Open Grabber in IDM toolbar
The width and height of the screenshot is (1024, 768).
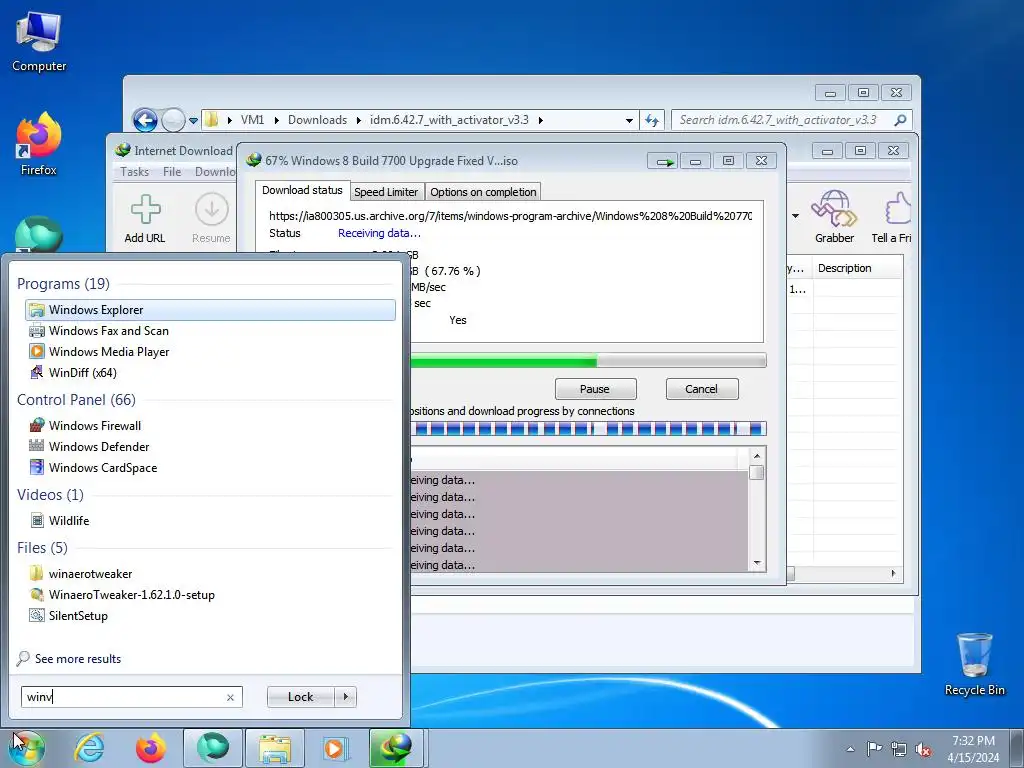834,217
